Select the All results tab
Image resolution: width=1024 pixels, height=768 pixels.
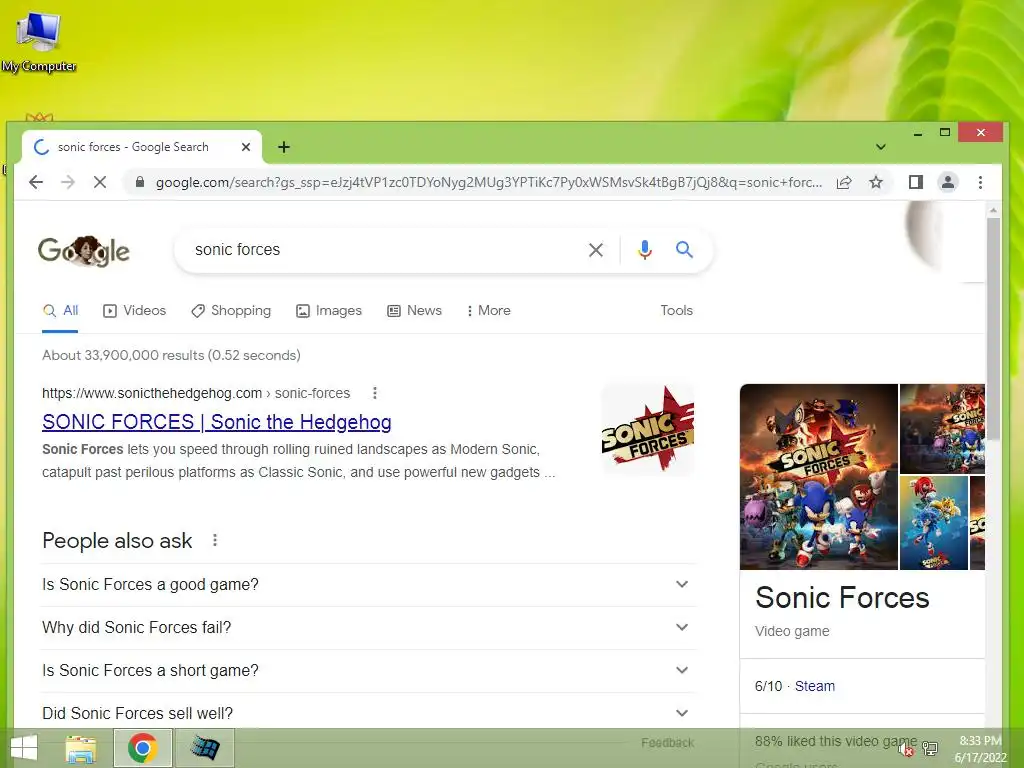click(60, 311)
